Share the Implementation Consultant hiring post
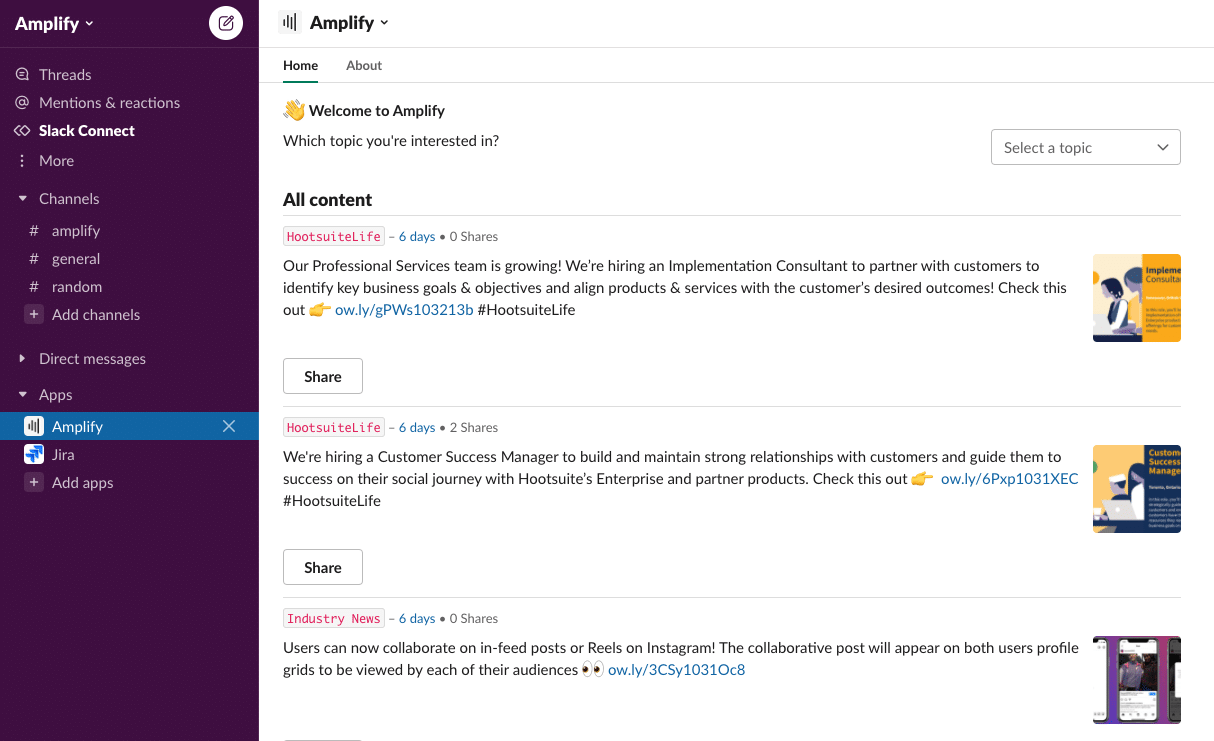This screenshot has width=1214, height=741. tap(322, 377)
